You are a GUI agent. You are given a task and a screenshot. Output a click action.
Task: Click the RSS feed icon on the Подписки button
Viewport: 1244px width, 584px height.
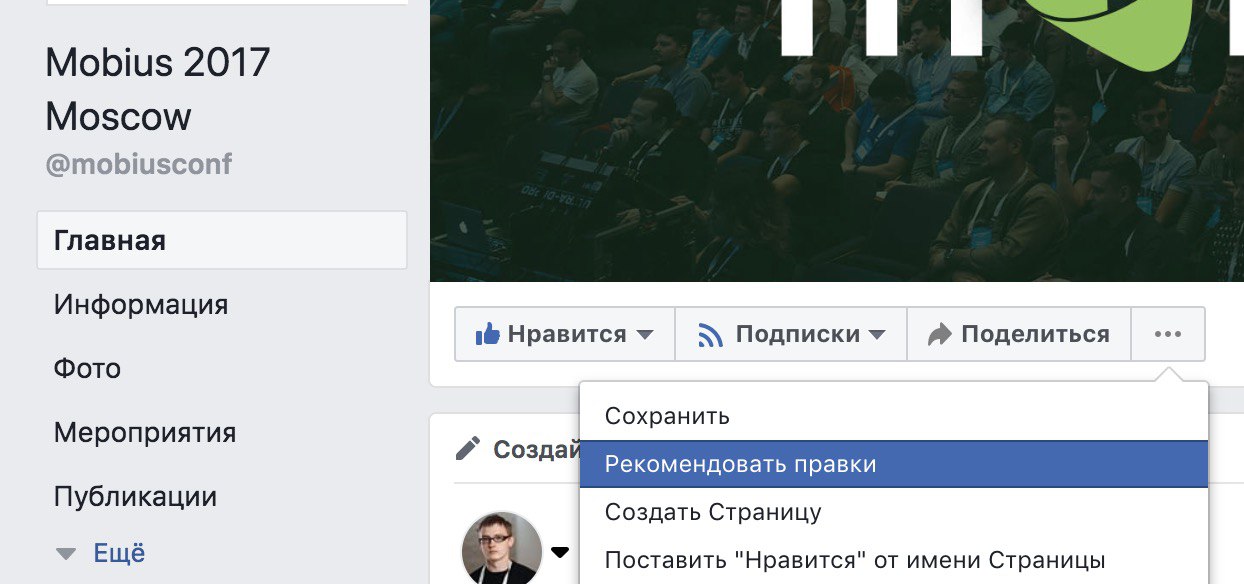point(710,334)
